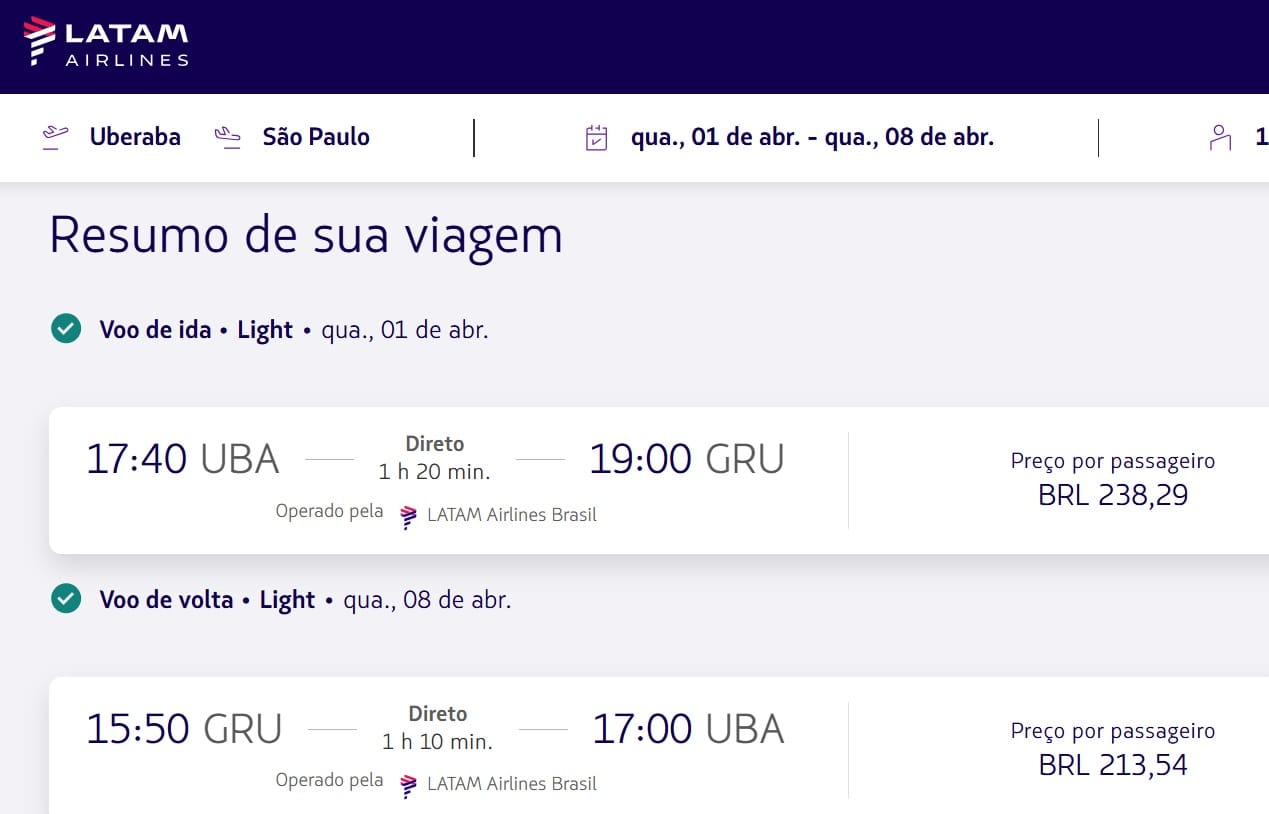Click the return price BRL 213,54
Viewport: 1269px width, 814px height.
[x=1113, y=764]
